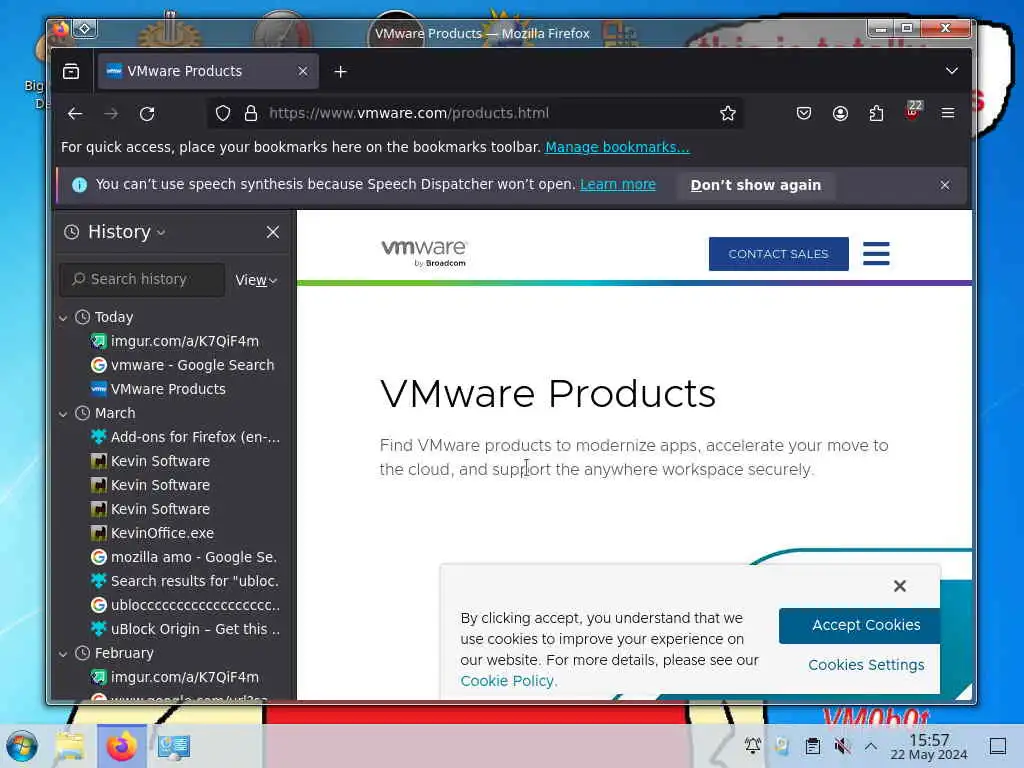Screen dimensions: 1024x768
Task: Click the Manage bookmarks link
Action: pos(617,147)
